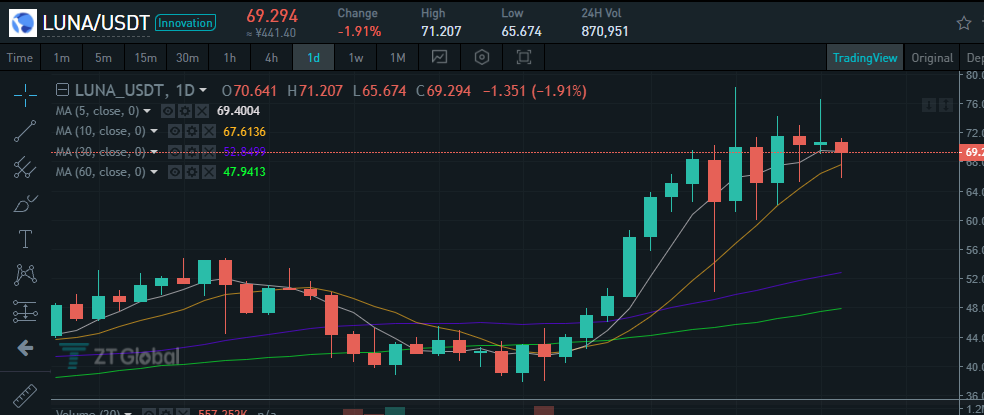
Task: Select the ruler measure tool
Action: [x=25, y=394]
